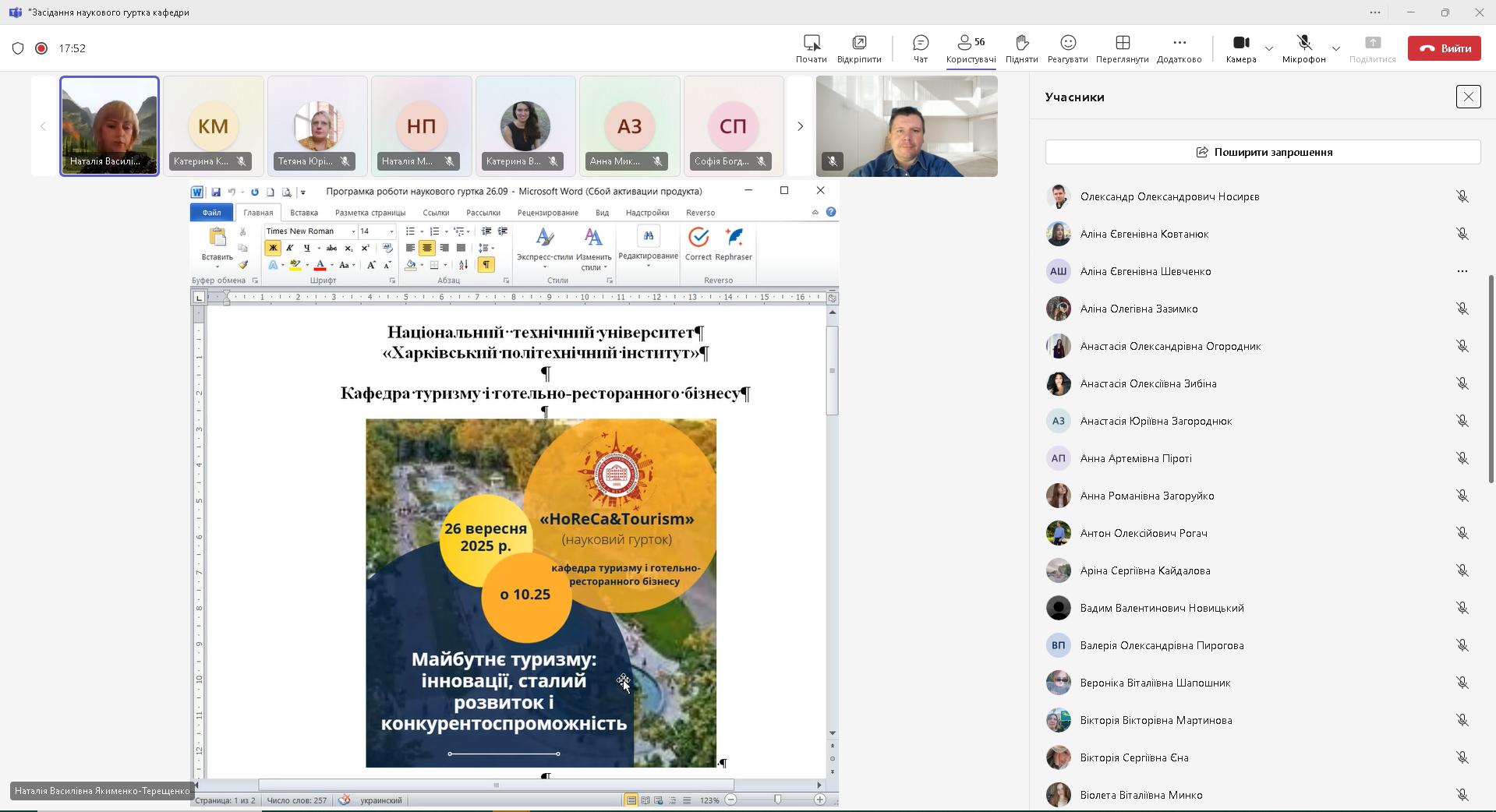Switch to the Вид ribbon tab
The width and height of the screenshot is (1496, 812).
[602, 213]
